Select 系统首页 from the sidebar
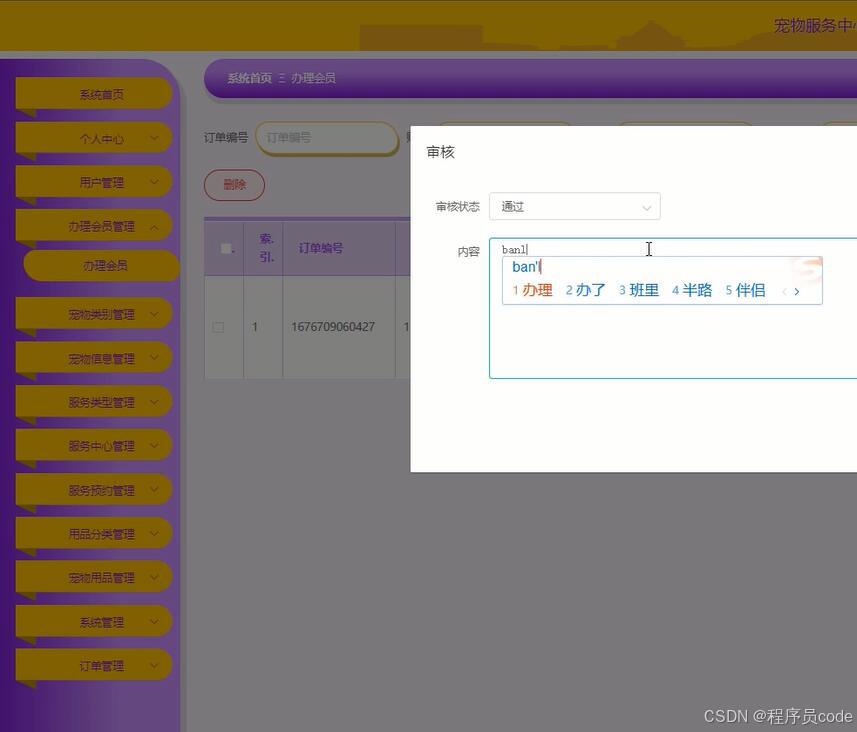The height and width of the screenshot is (732, 857). click(93, 93)
